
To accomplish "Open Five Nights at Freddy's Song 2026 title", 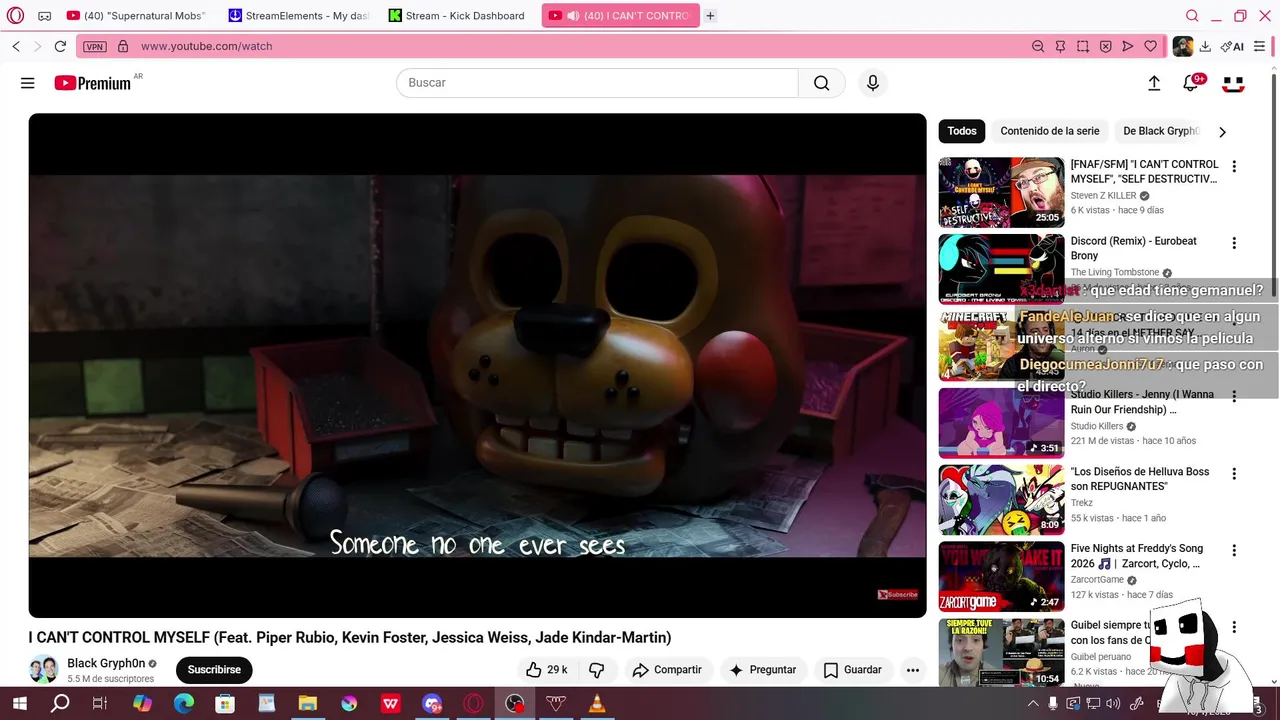I will [1137, 556].
